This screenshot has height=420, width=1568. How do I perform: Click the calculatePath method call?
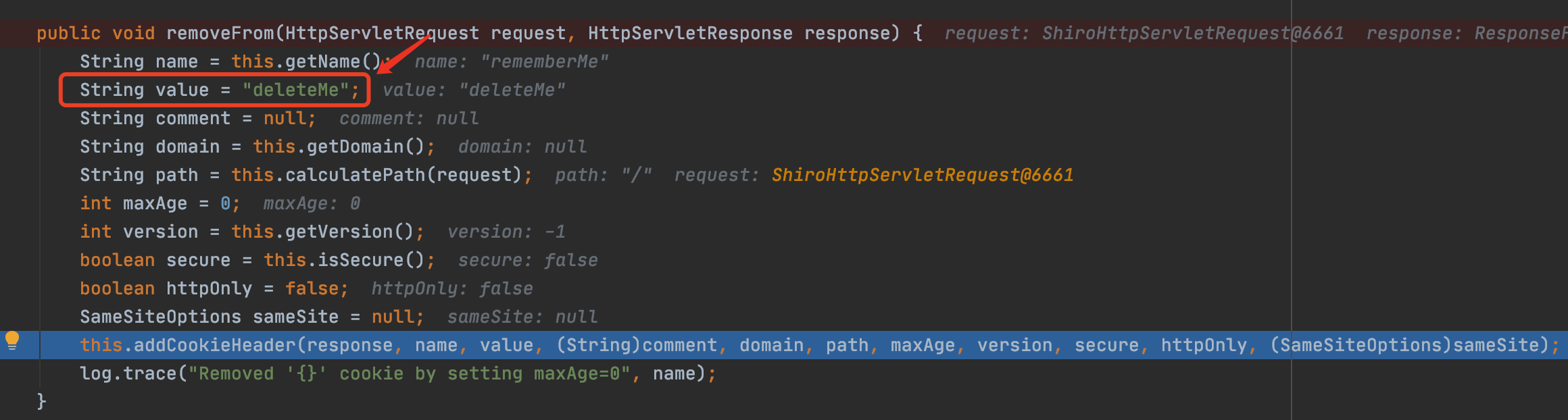(x=360, y=175)
